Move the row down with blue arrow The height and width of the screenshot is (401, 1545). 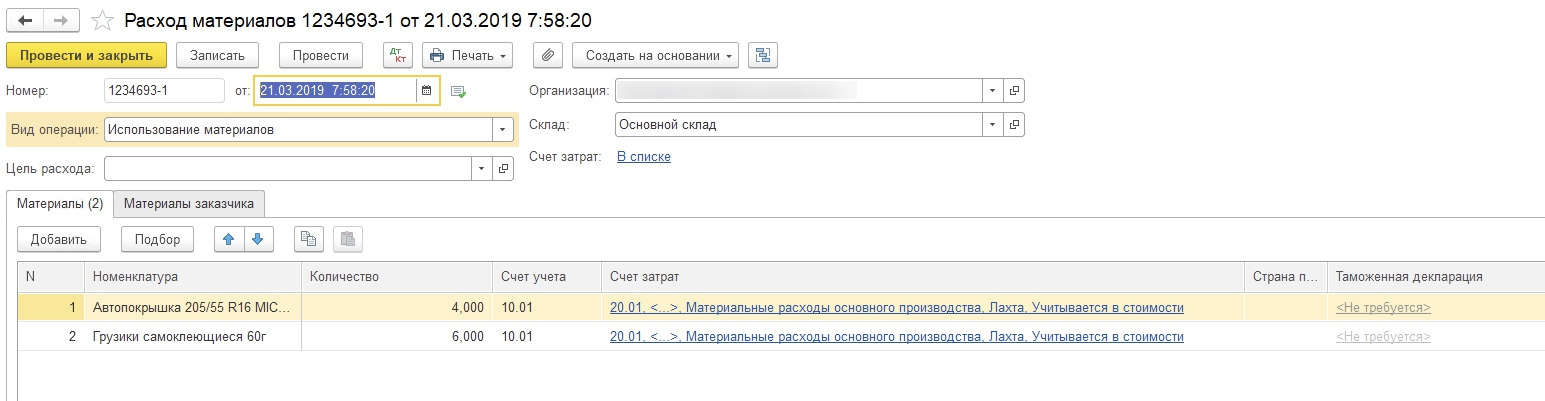pyautogui.click(x=257, y=239)
